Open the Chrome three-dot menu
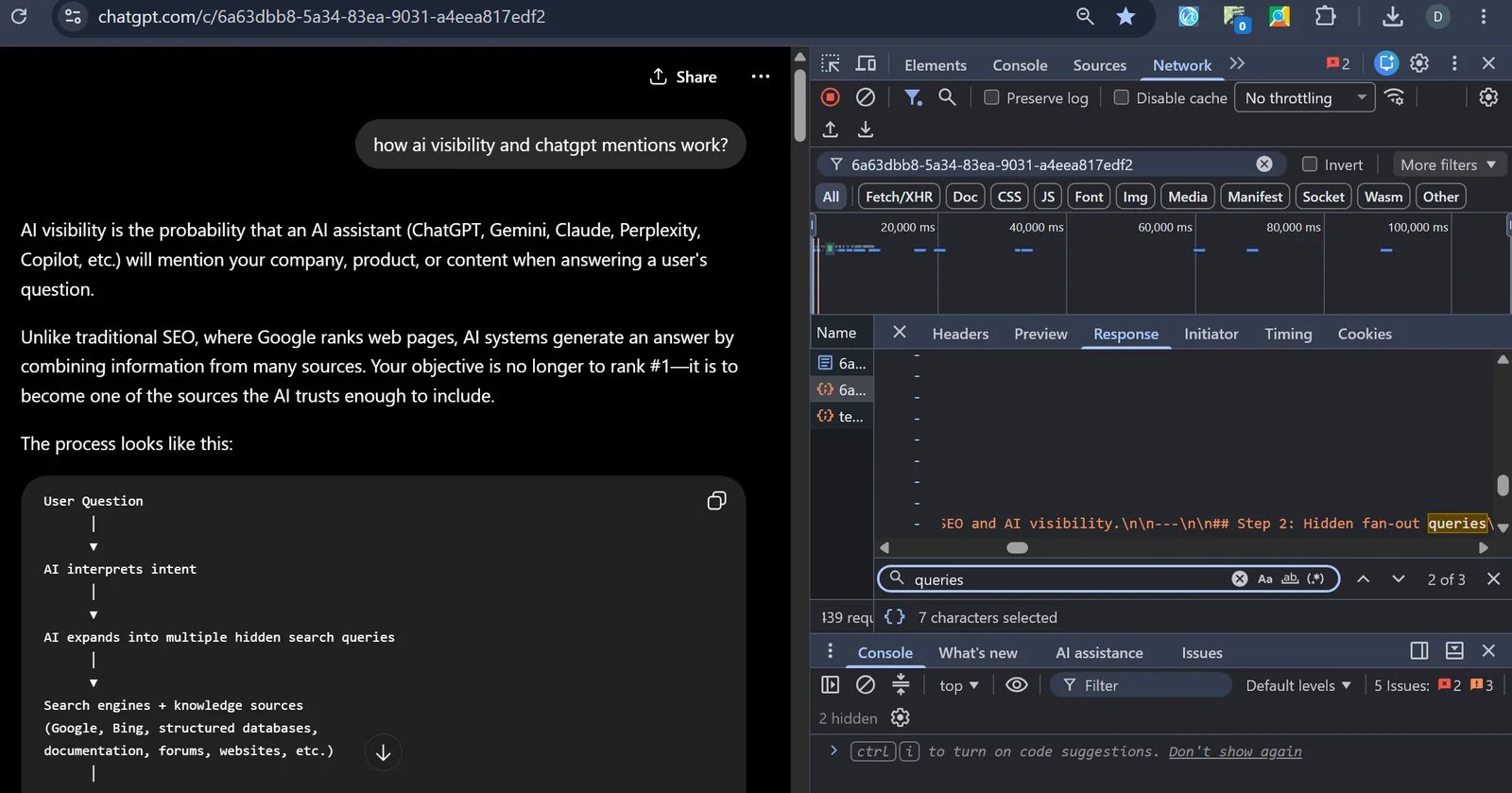 [x=1483, y=16]
